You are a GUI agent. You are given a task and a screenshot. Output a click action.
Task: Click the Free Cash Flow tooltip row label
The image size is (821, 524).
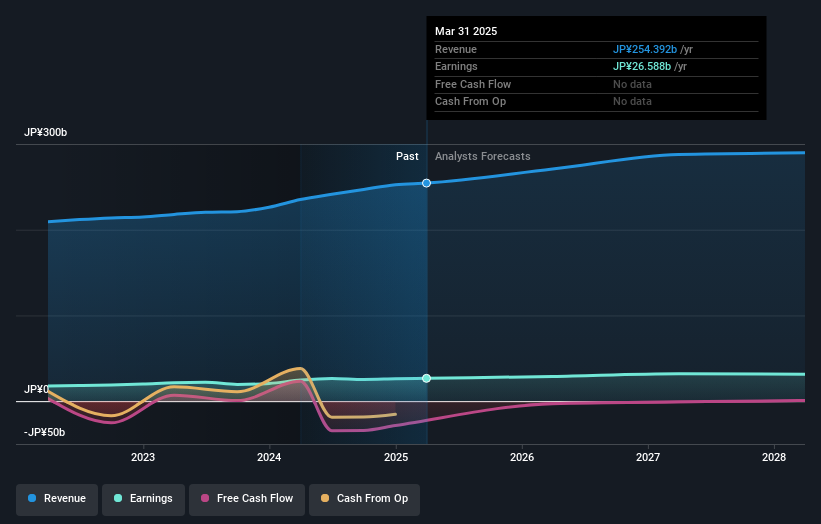click(x=473, y=84)
